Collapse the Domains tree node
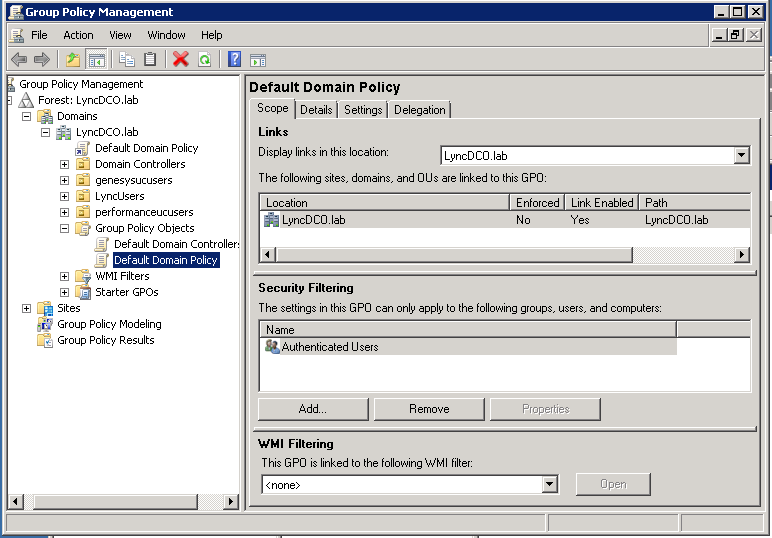The width and height of the screenshot is (772, 538). (27, 117)
